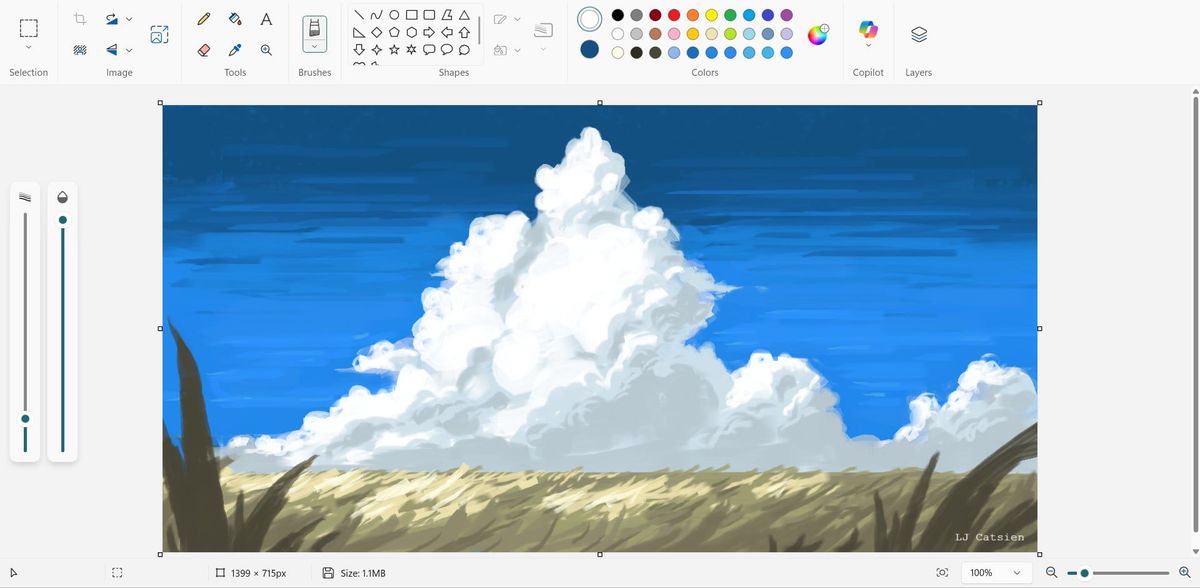Viewport: 1200px width, 588px height.
Task: Click the cursor position icon in status bar
Action: tap(14, 573)
